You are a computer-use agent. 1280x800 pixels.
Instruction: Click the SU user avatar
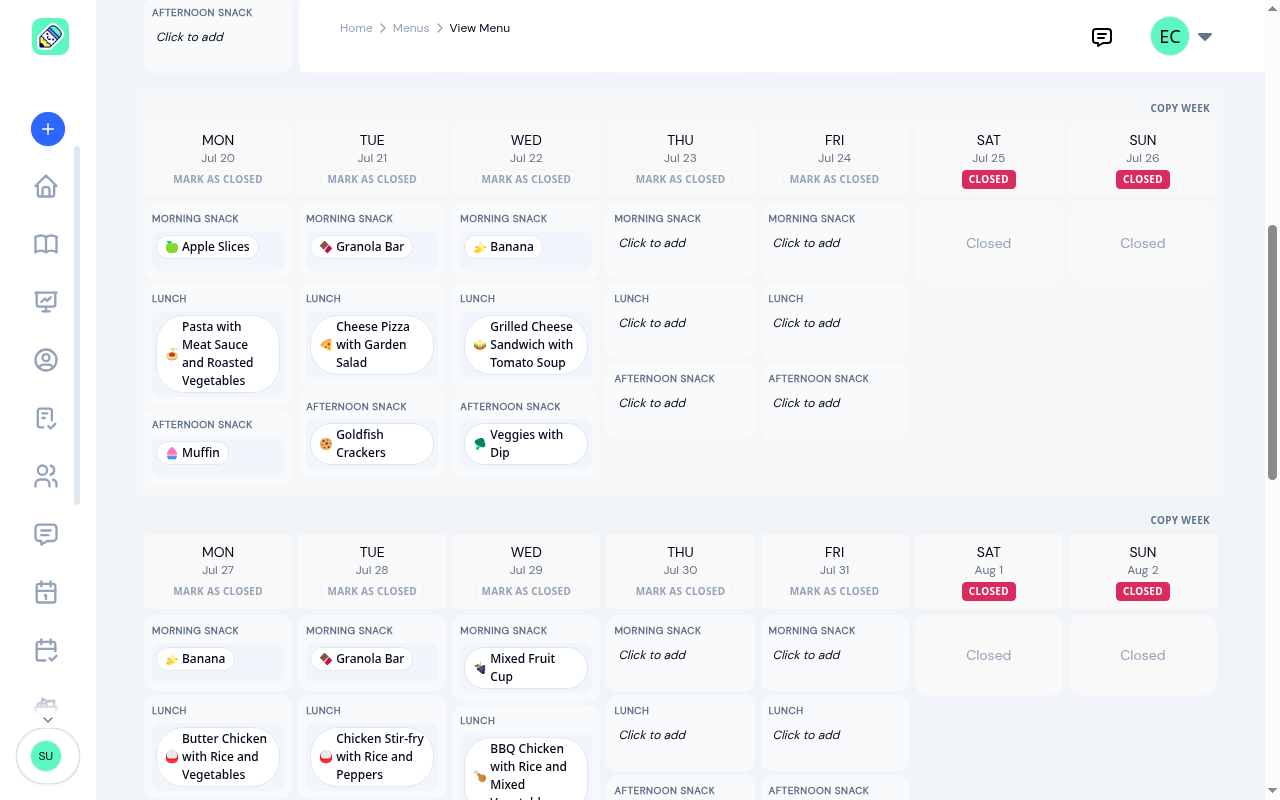click(x=46, y=756)
